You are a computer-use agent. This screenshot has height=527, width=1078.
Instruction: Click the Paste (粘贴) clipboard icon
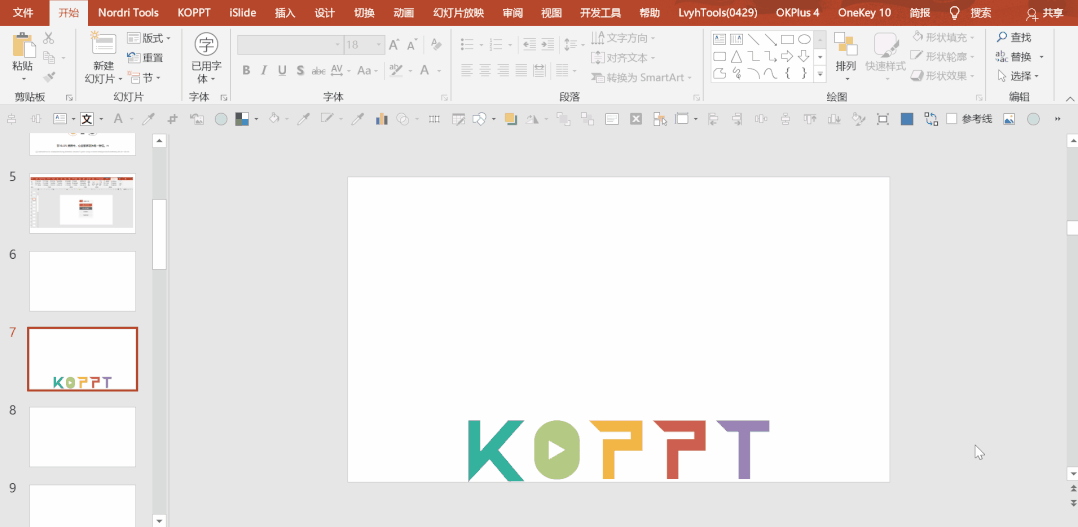tap(23, 45)
